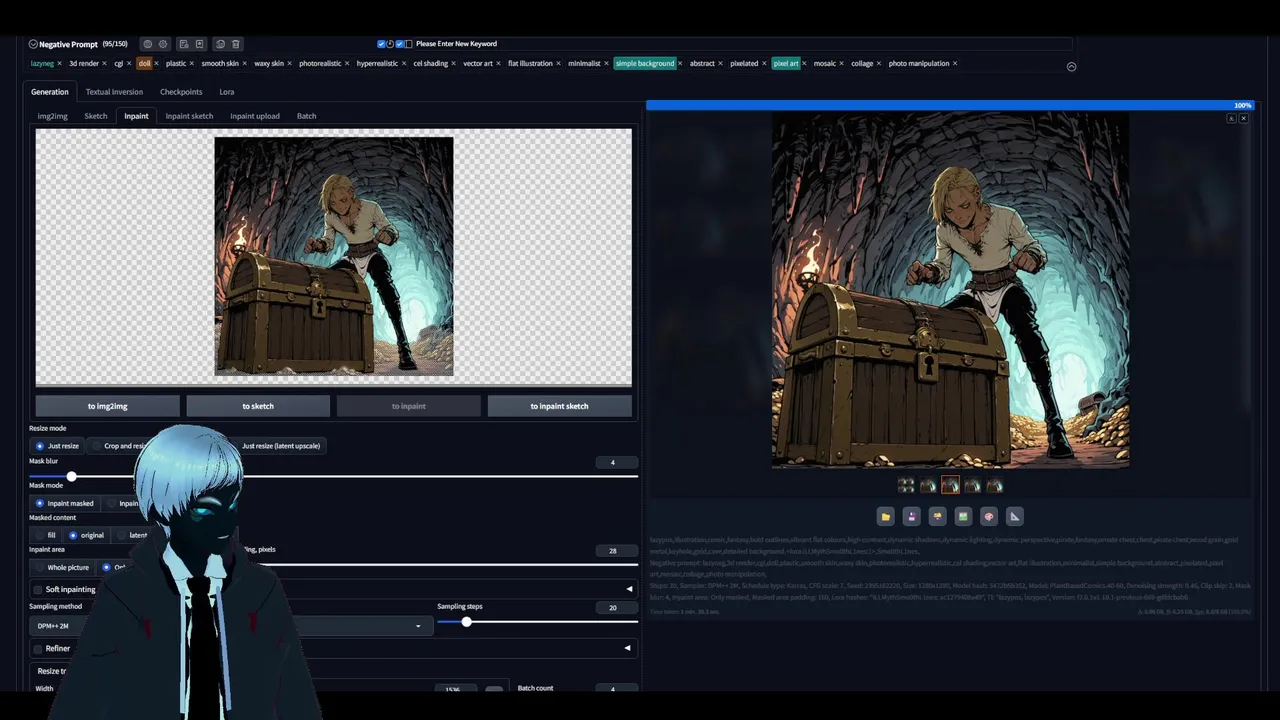The image size is (1280, 720).
Task: Remove the 'mosaic' keyword tag
Action: click(x=842, y=63)
